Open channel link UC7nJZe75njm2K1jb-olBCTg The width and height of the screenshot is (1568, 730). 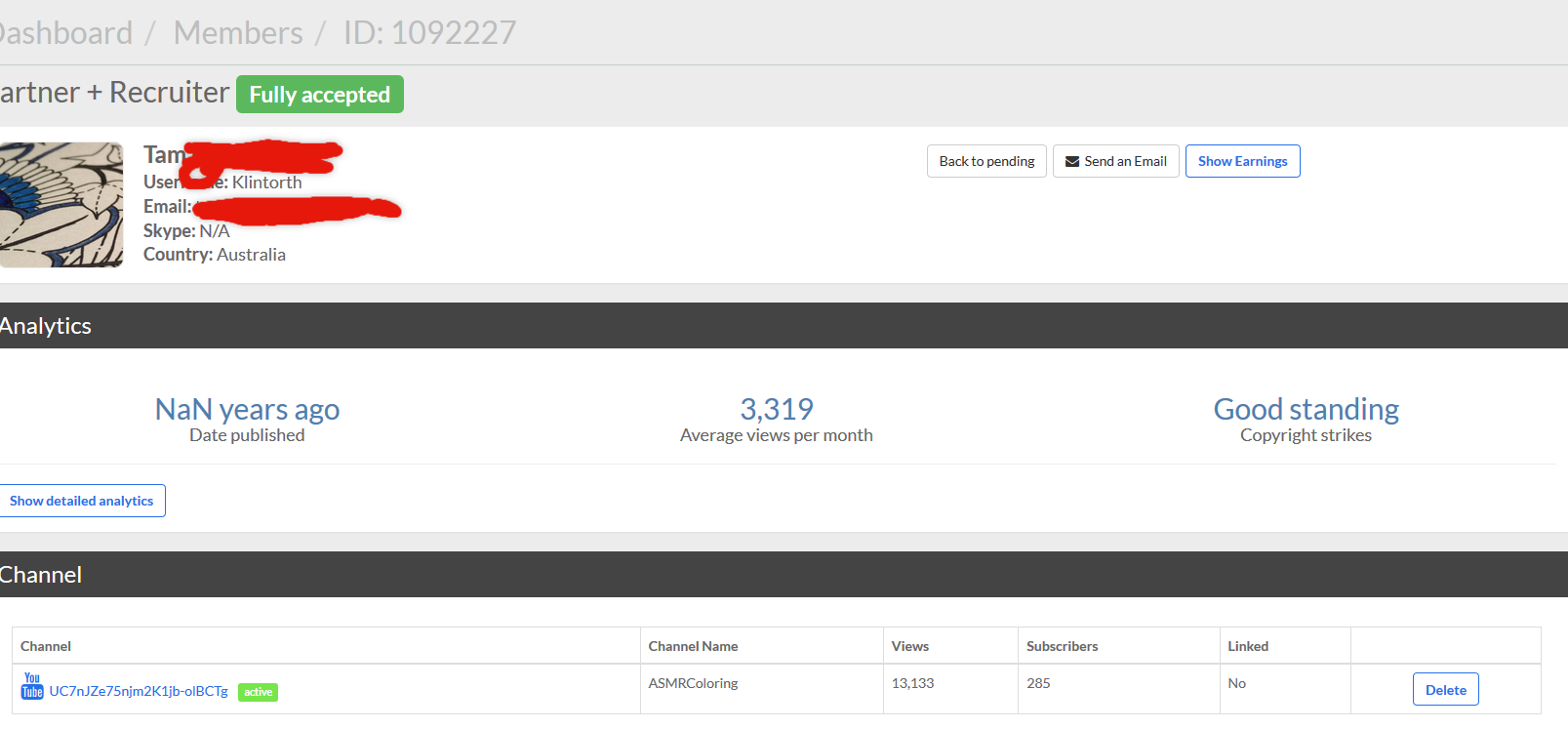click(139, 691)
